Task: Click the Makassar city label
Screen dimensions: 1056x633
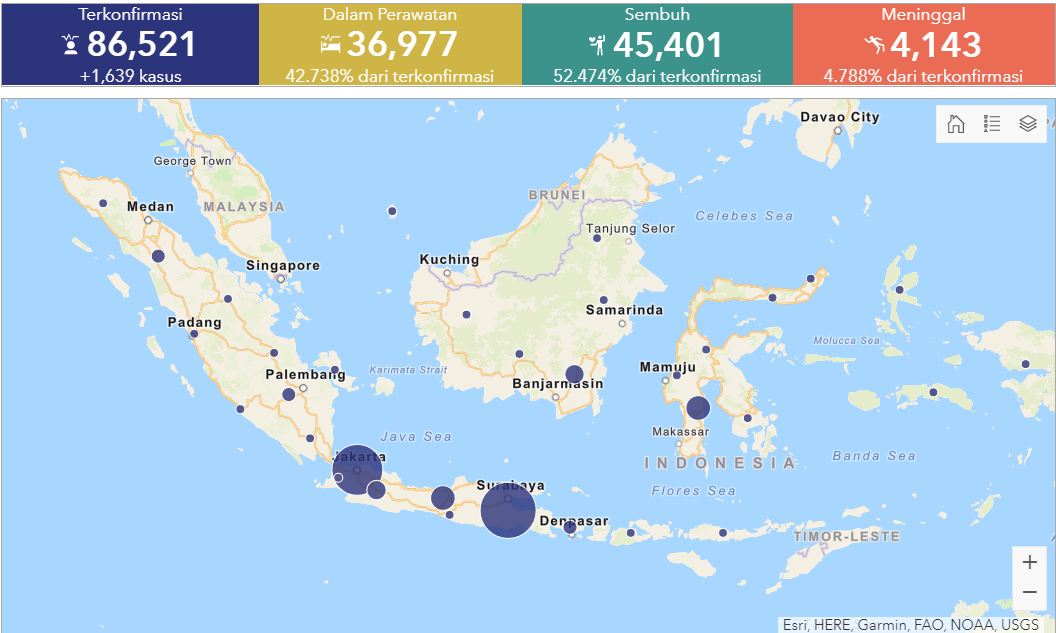Action: click(x=680, y=432)
